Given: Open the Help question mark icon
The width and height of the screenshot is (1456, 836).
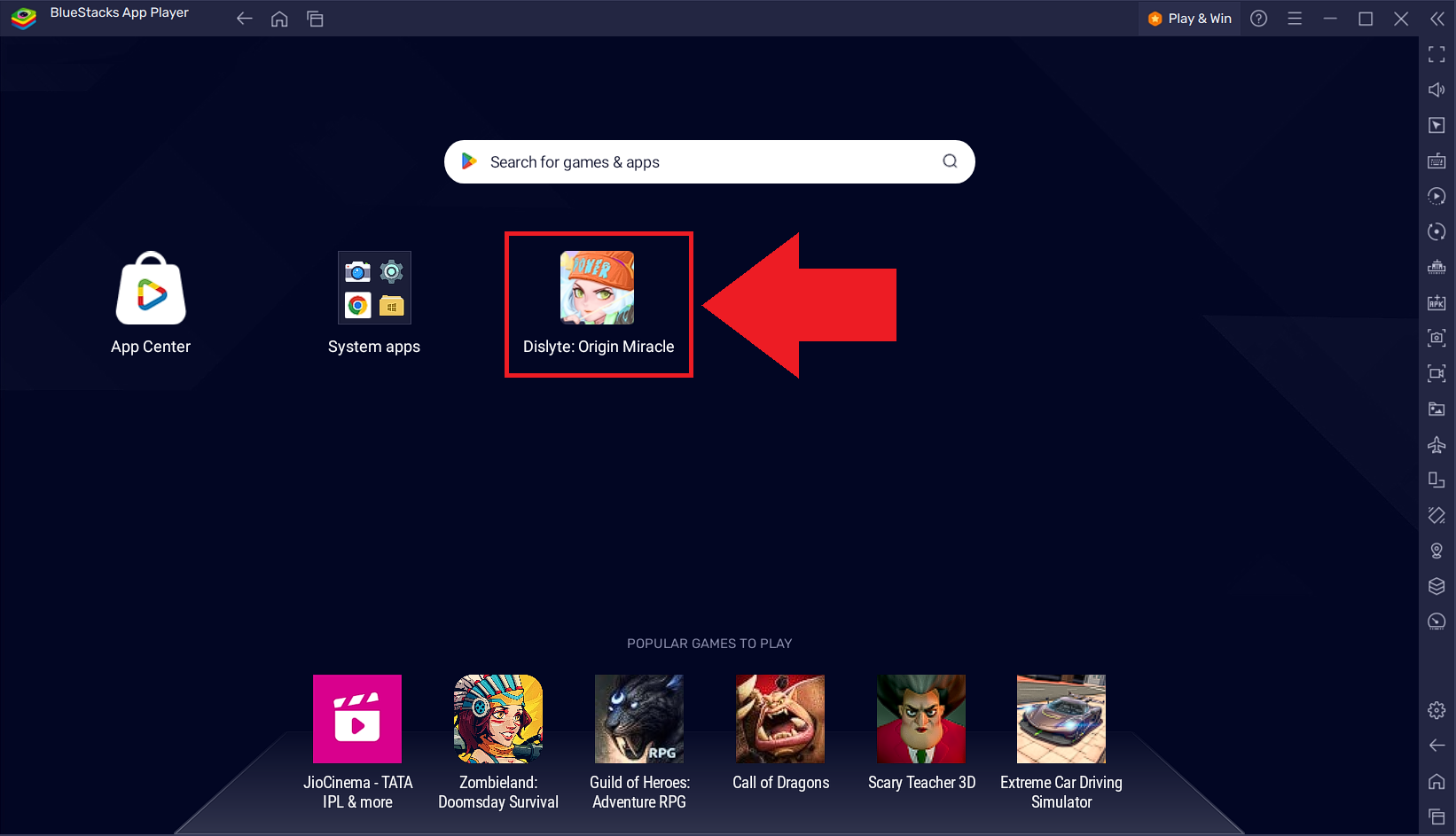Looking at the screenshot, I should pos(1259,19).
